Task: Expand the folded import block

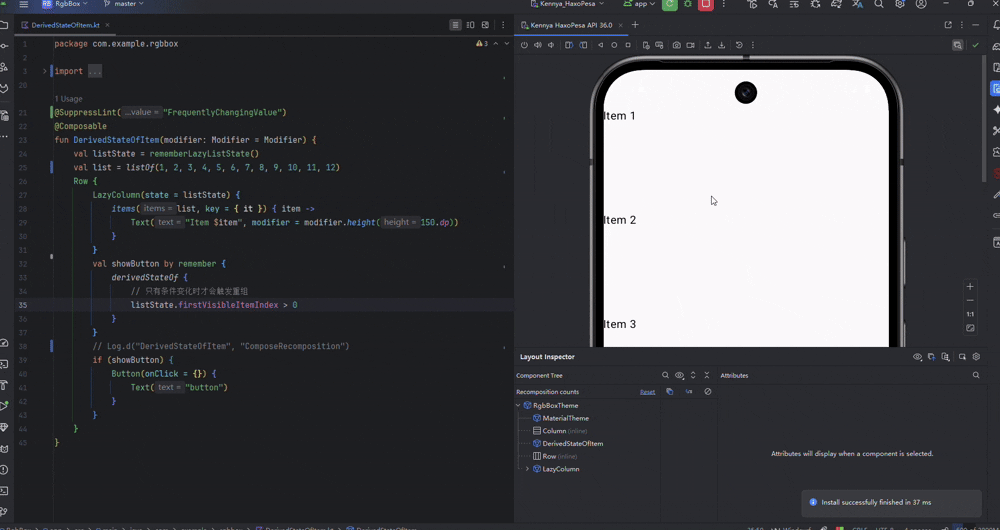Action: (45, 71)
